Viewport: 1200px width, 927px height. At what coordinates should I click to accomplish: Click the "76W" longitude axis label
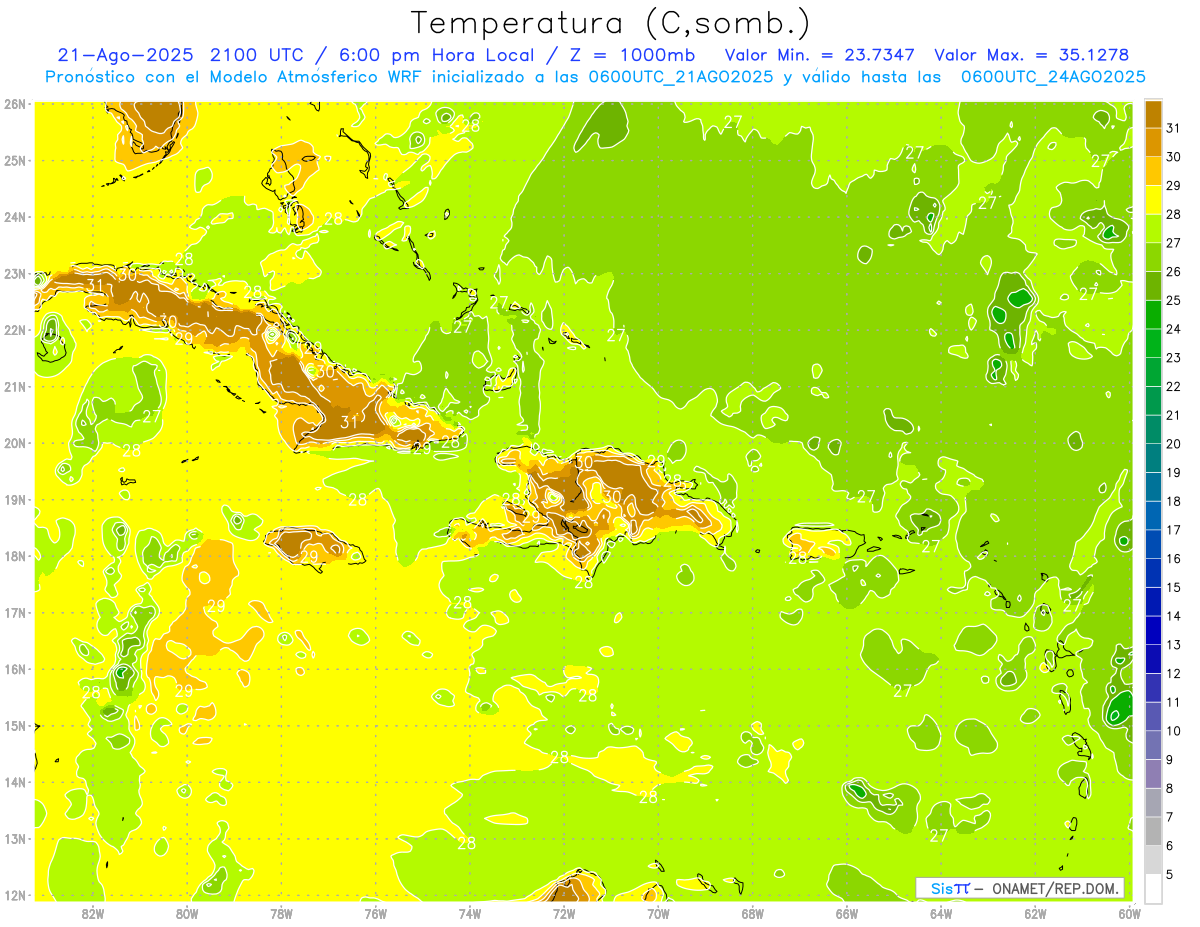pos(375,913)
